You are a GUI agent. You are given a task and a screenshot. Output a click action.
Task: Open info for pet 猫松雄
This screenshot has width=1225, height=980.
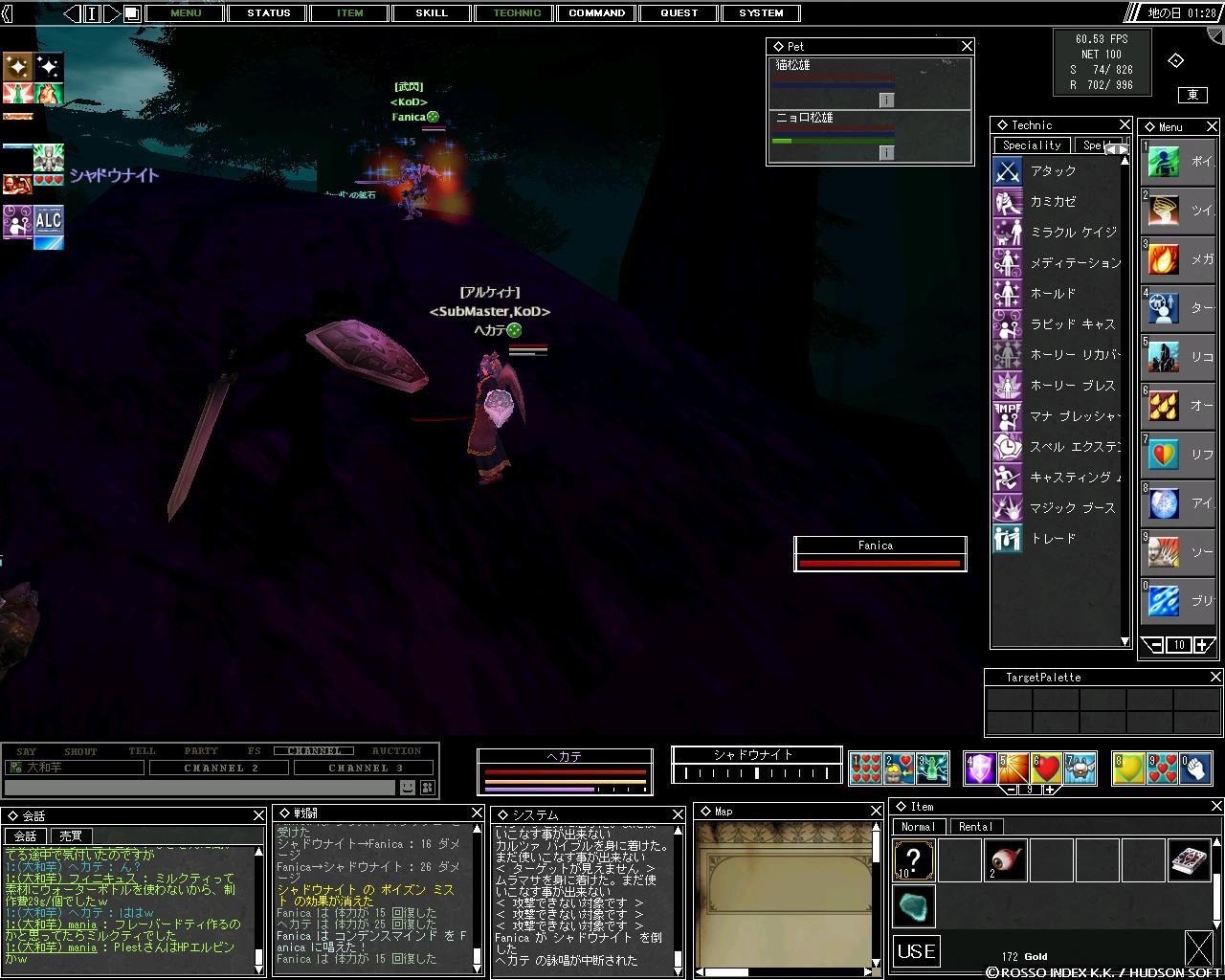[x=886, y=100]
